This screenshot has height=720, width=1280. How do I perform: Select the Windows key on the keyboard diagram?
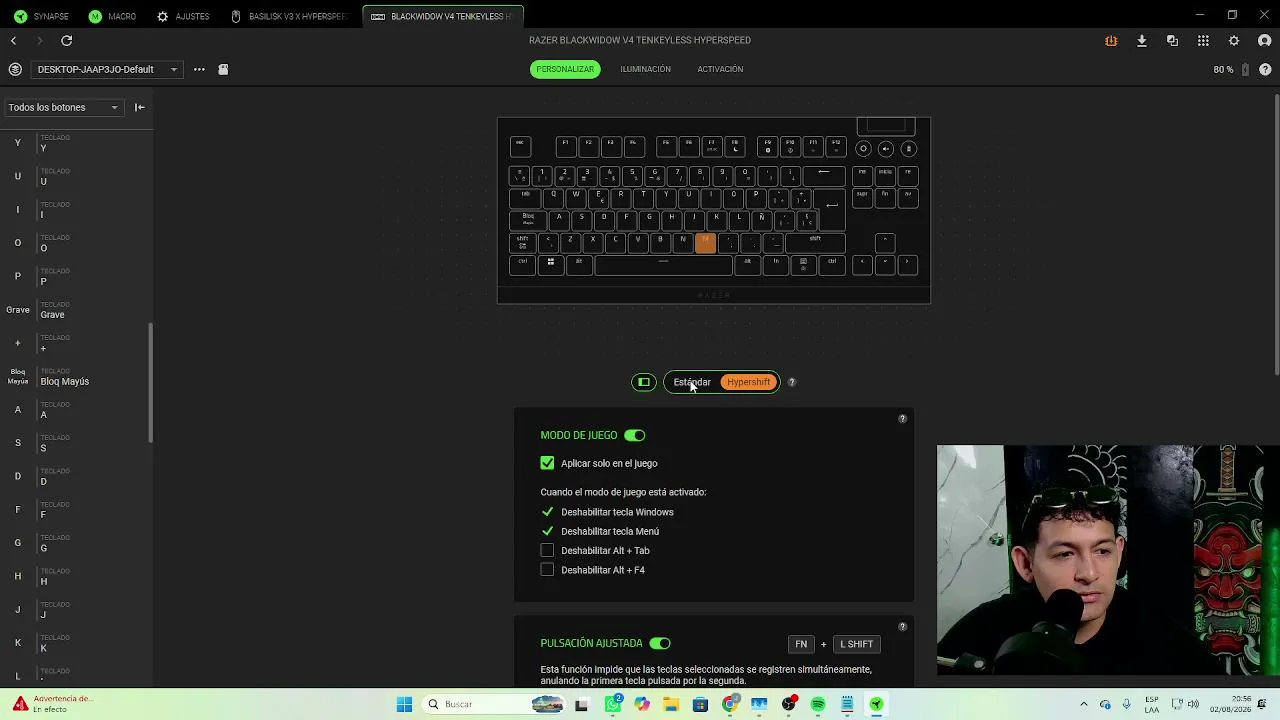(x=550, y=264)
